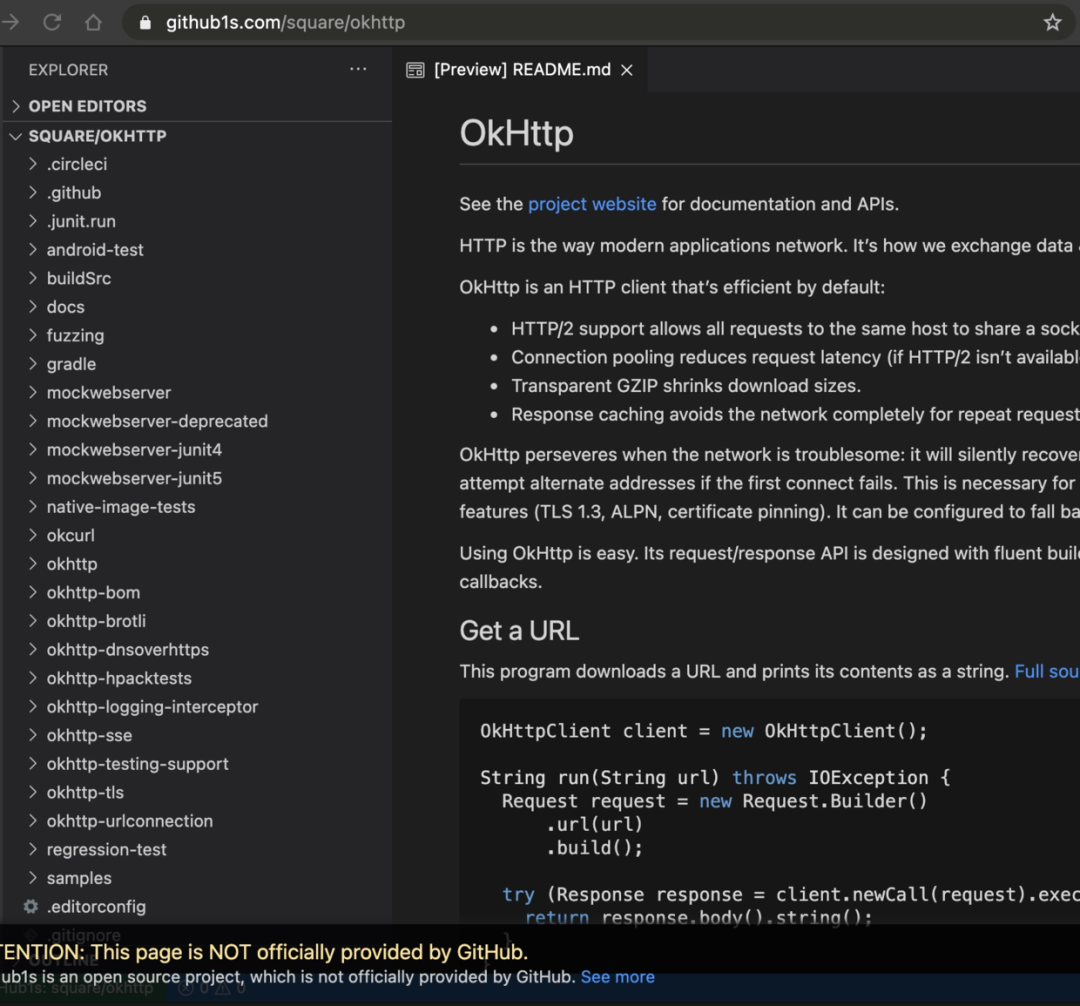This screenshot has height=1006, width=1080.
Task: Open the okhttp-urlconnection folder
Action: pyautogui.click(x=196, y=821)
